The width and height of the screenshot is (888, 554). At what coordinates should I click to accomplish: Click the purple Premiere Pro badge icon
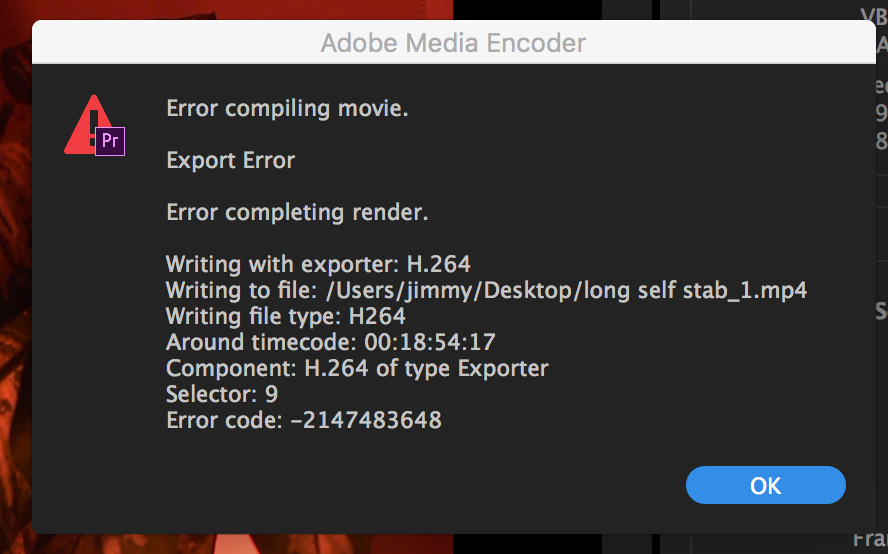(110, 141)
